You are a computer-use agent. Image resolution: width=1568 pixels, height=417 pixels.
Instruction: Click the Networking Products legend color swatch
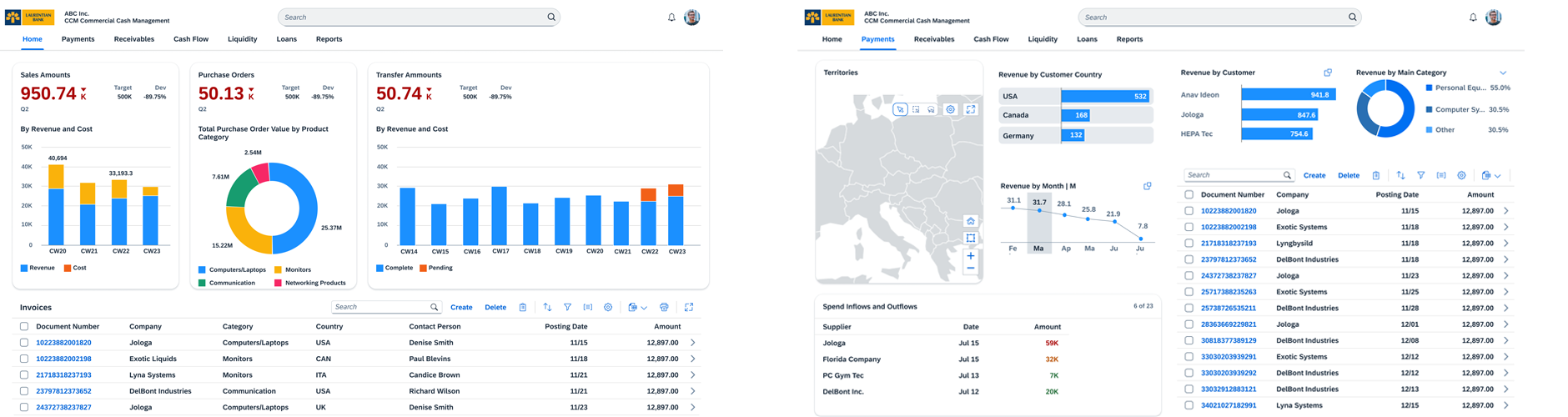click(x=278, y=284)
